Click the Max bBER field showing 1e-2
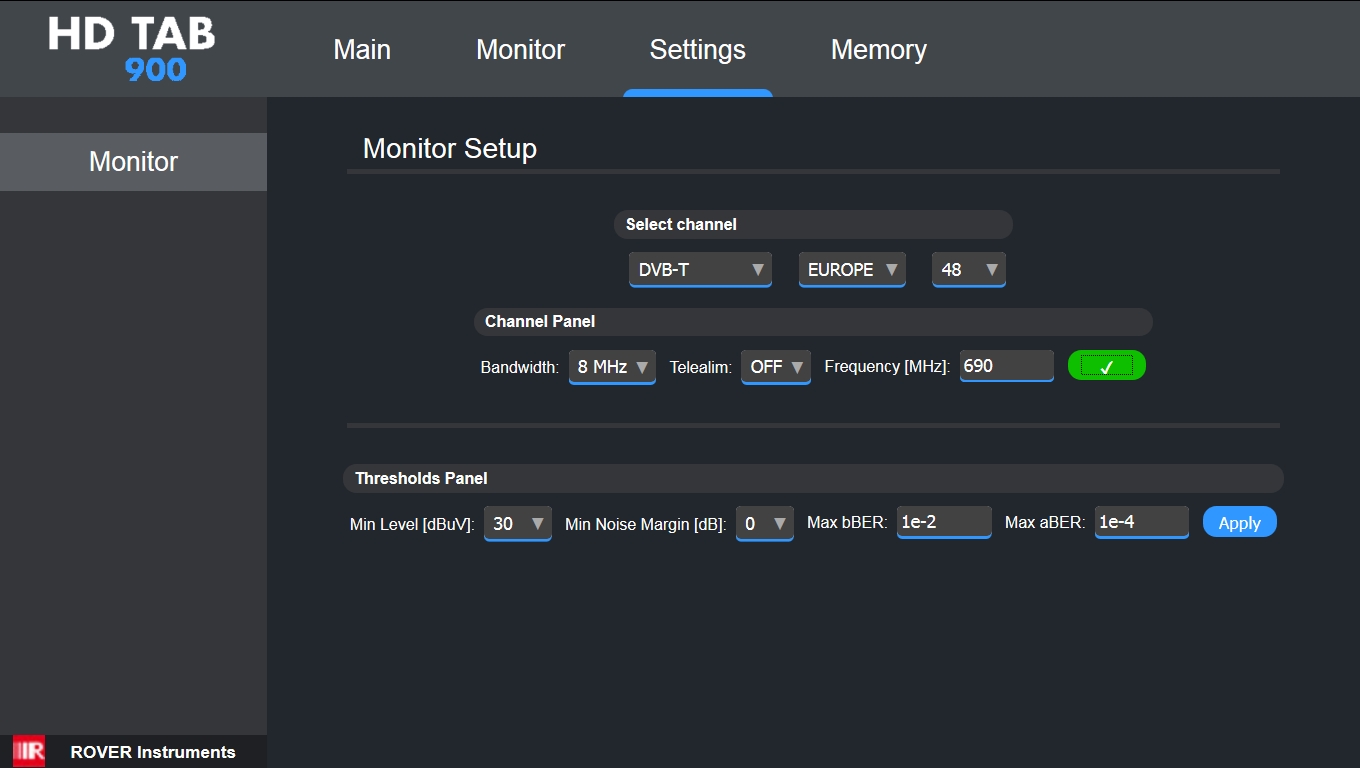This screenshot has height=768, width=1360. tap(944, 522)
